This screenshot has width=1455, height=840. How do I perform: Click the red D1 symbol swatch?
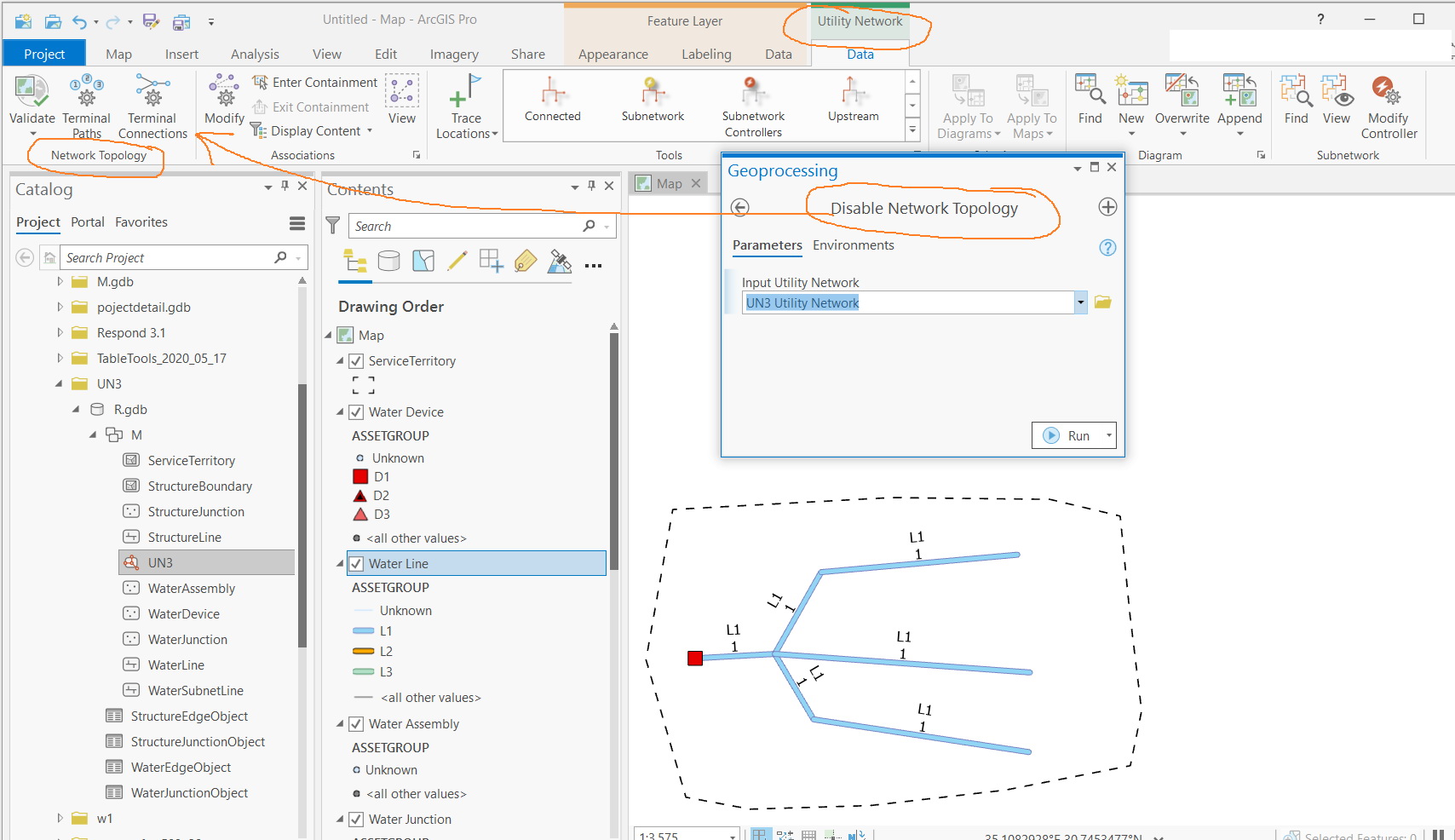[360, 477]
